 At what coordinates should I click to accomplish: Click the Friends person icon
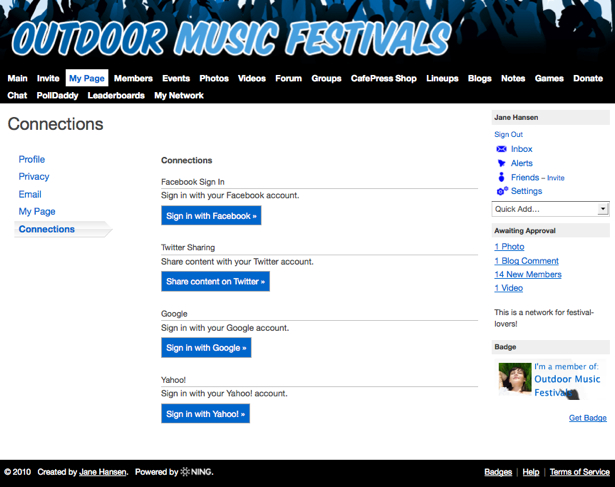click(x=501, y=177)
